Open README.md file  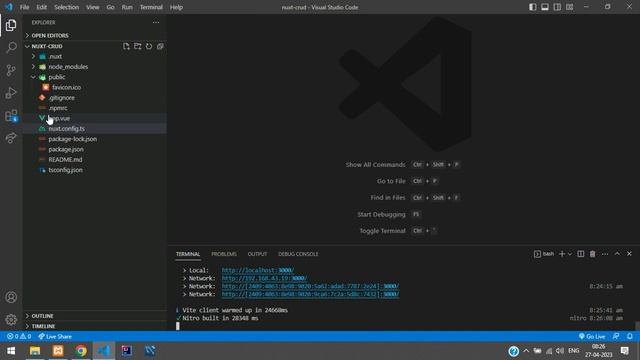94,160
